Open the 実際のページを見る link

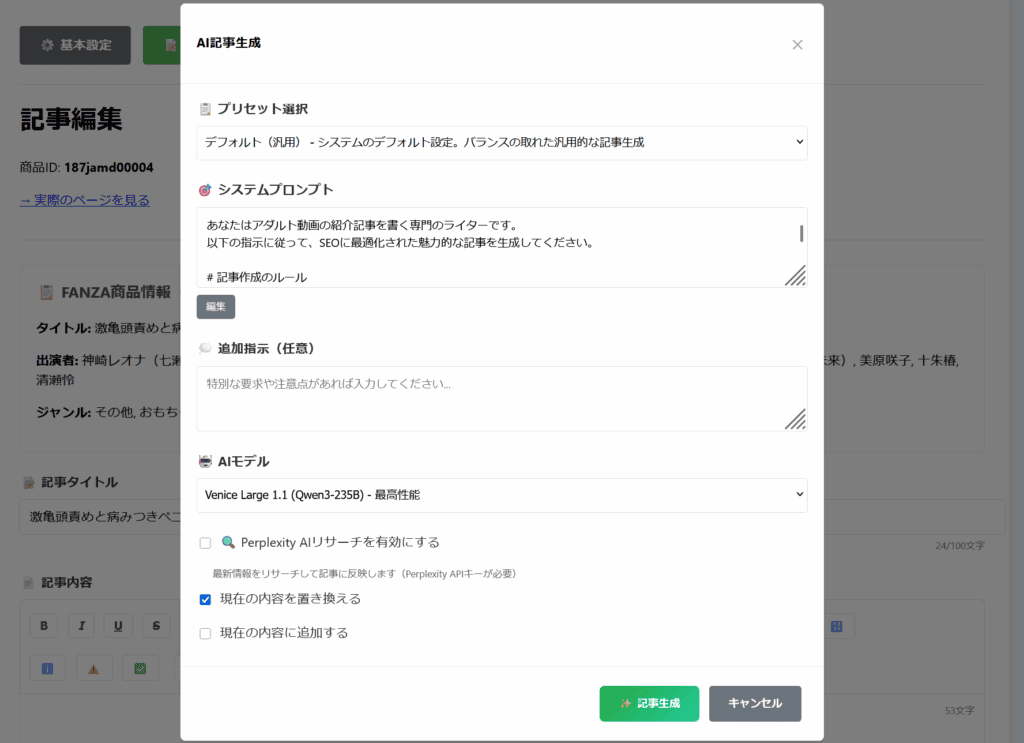click(85, 200)
